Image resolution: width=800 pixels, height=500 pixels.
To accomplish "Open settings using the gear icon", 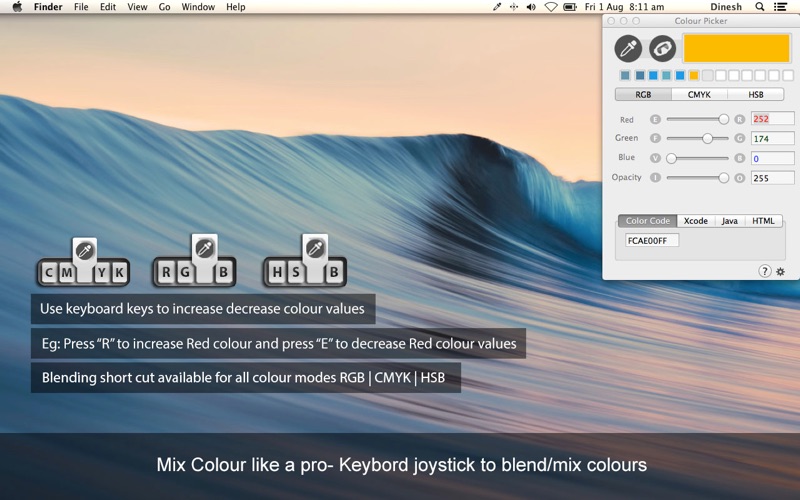I will click(781, 271).
